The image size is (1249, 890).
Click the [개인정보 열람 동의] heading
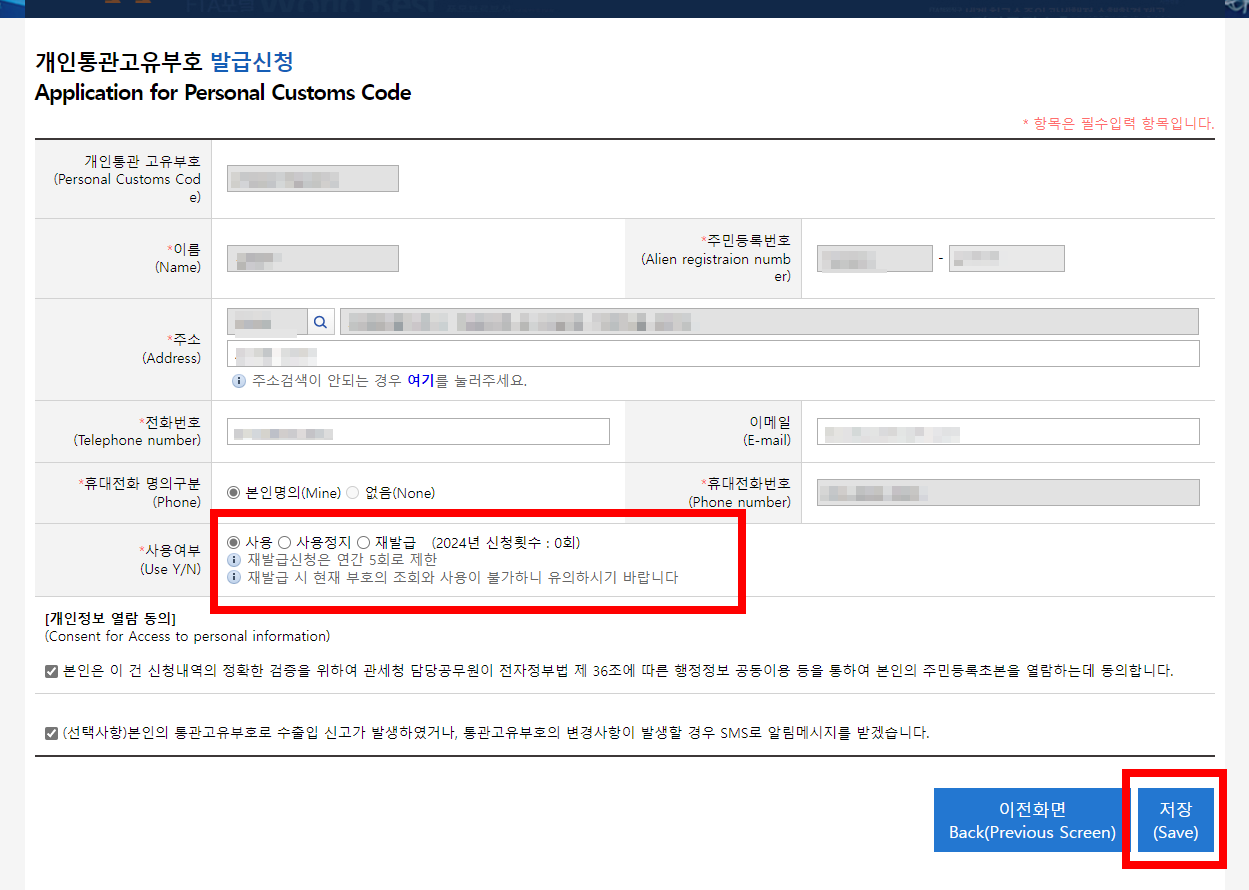[110, 618]
